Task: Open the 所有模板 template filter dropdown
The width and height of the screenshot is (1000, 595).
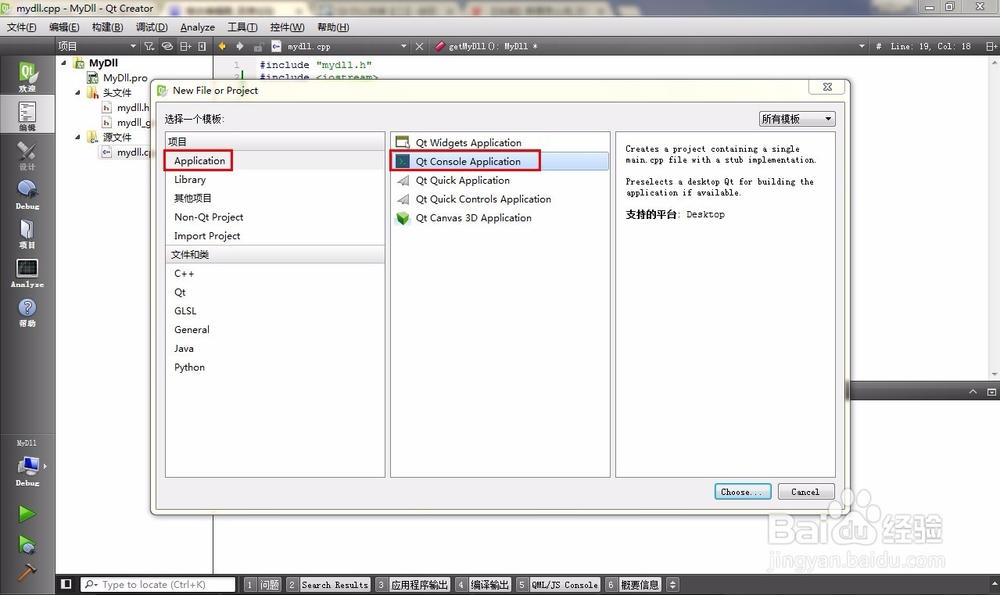Action: (797, 119)
